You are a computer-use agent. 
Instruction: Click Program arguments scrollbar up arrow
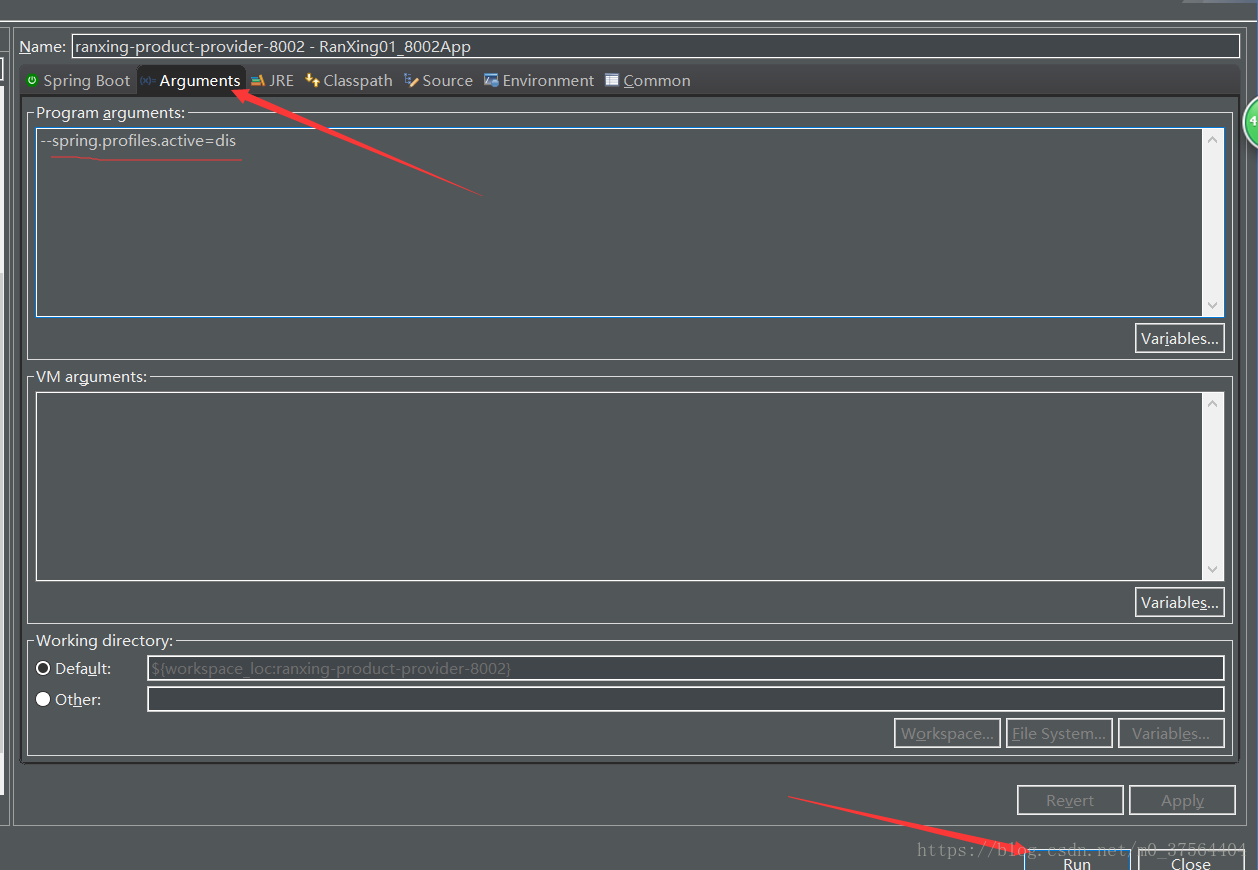(1213, 139)
